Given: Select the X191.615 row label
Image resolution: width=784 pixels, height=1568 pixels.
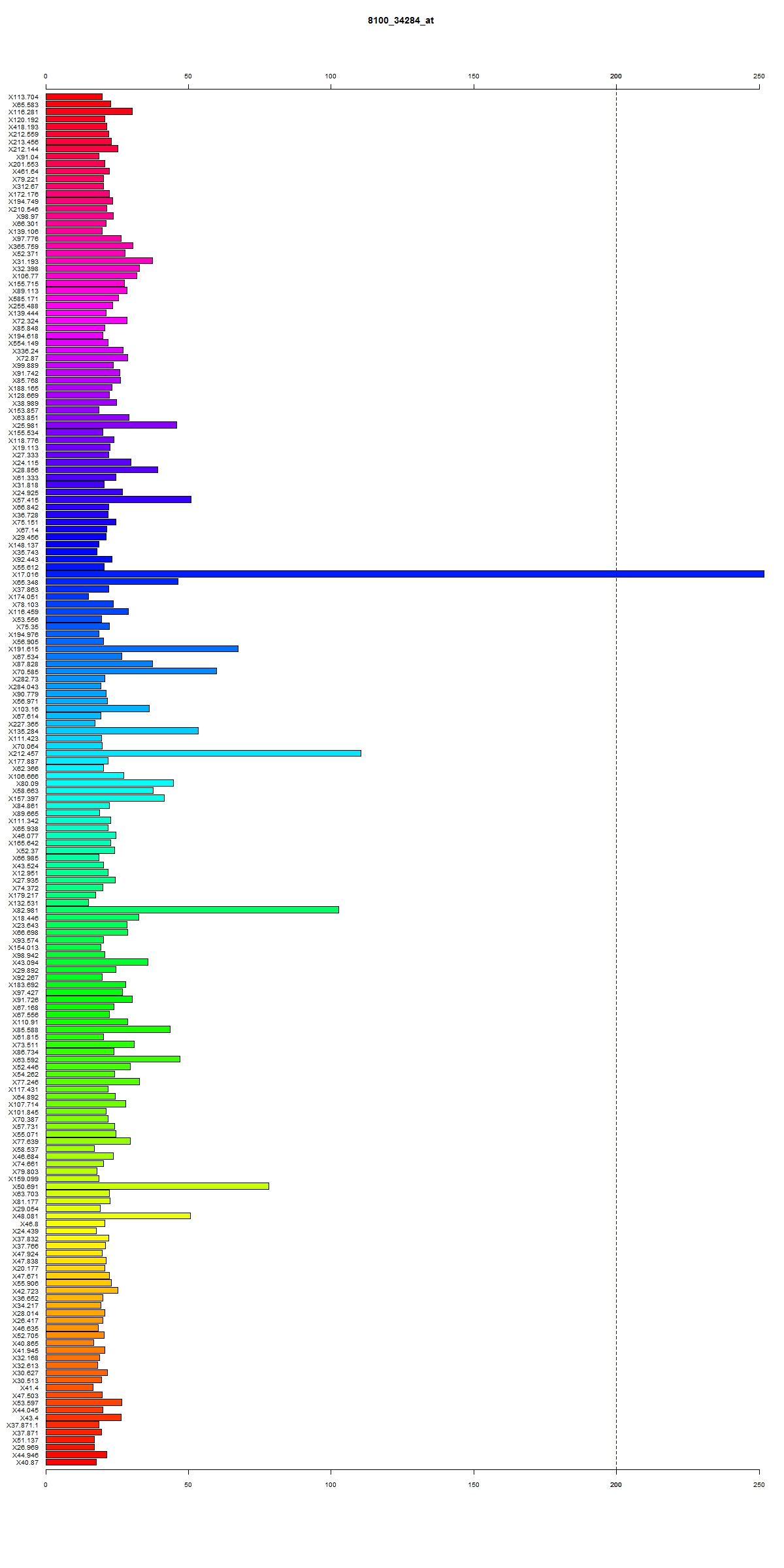Looking at the screenshot, I should (x=24, y=649).
